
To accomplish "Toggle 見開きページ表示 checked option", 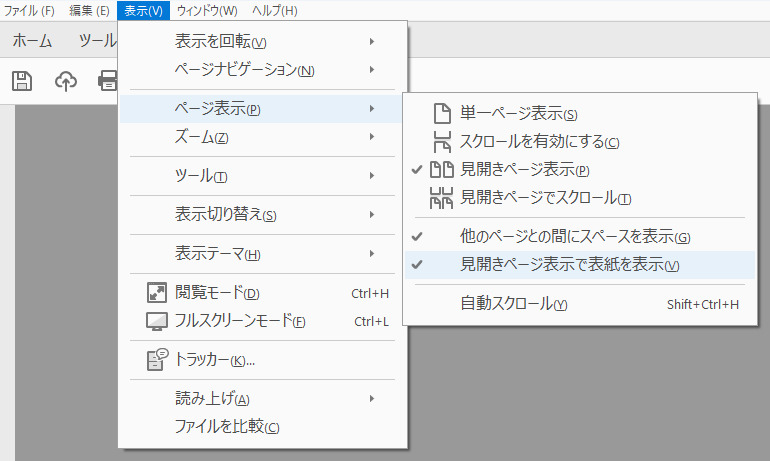I will coord(524,170).
